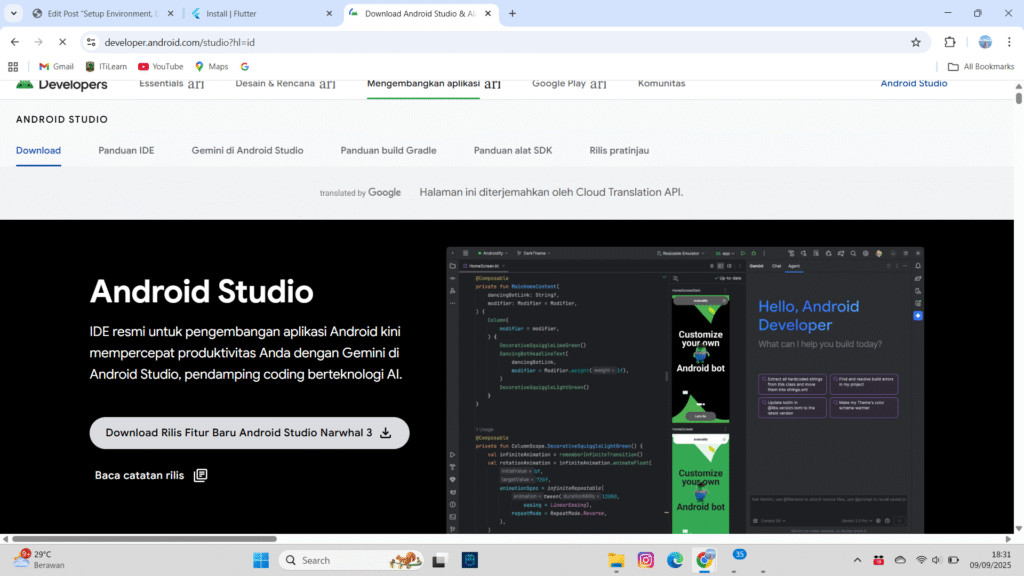
Task: Expand the hidden system tray icons chevron
Action: click(856, 560)
